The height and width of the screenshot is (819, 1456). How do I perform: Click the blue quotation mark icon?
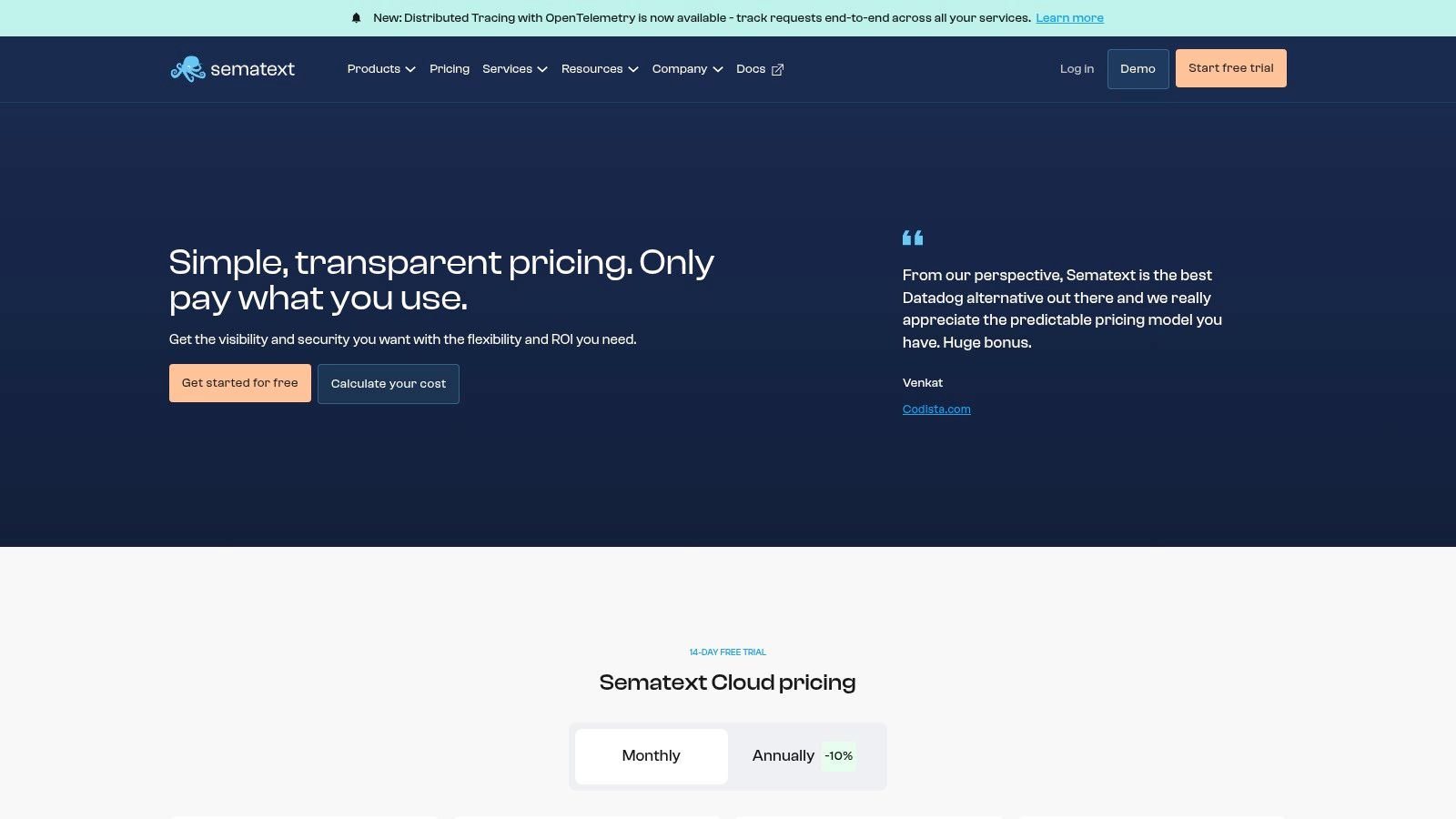(x=913, y=238)
